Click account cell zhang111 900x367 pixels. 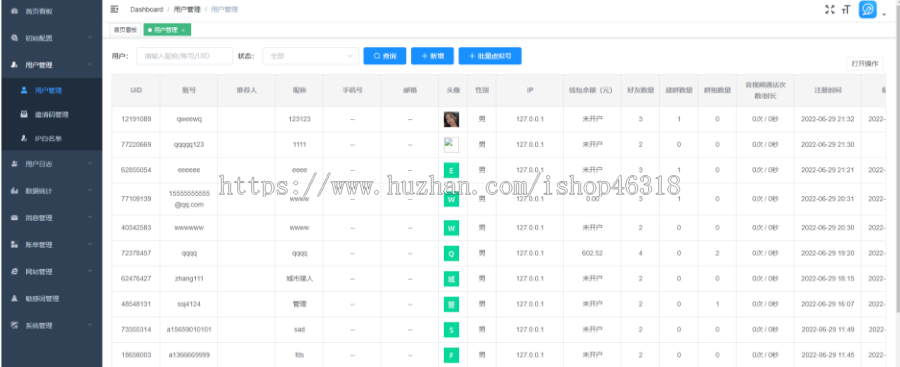click(189, 279)
